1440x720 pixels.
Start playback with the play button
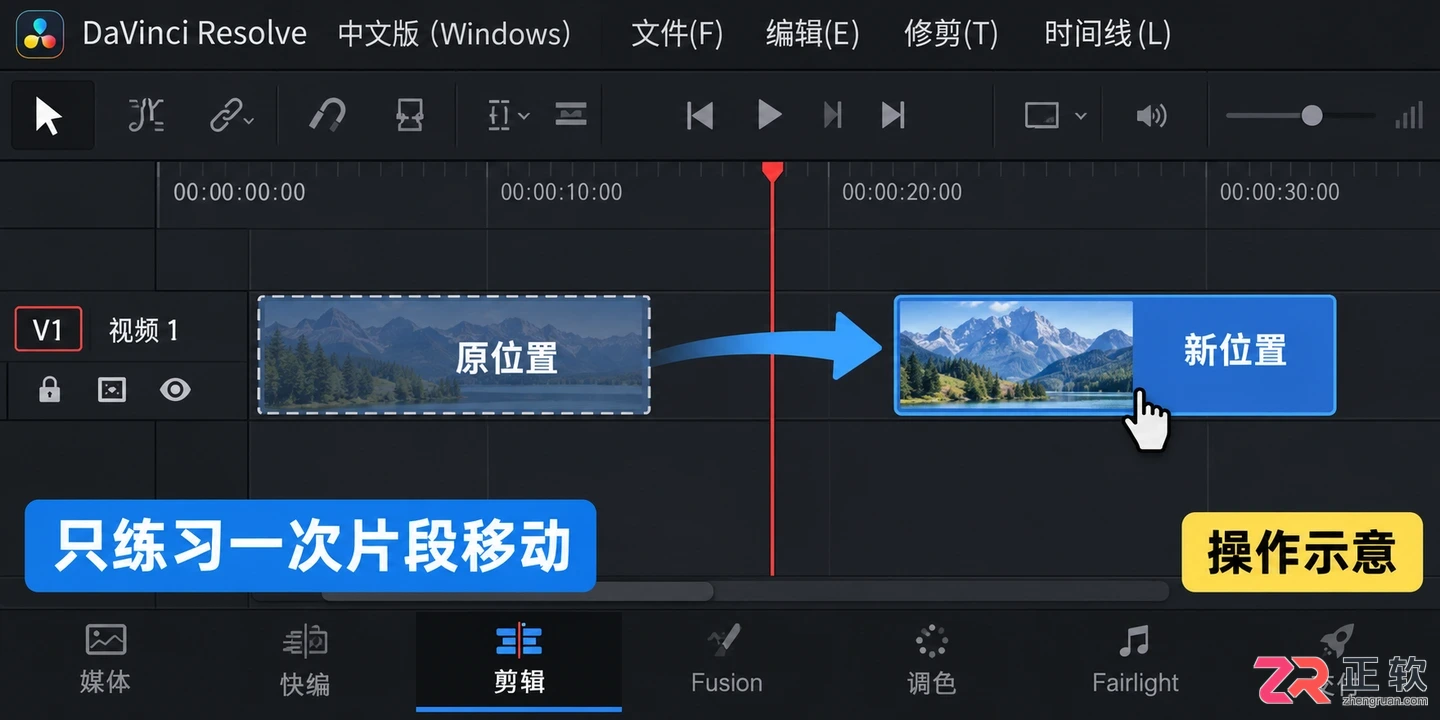pos(769,115)
